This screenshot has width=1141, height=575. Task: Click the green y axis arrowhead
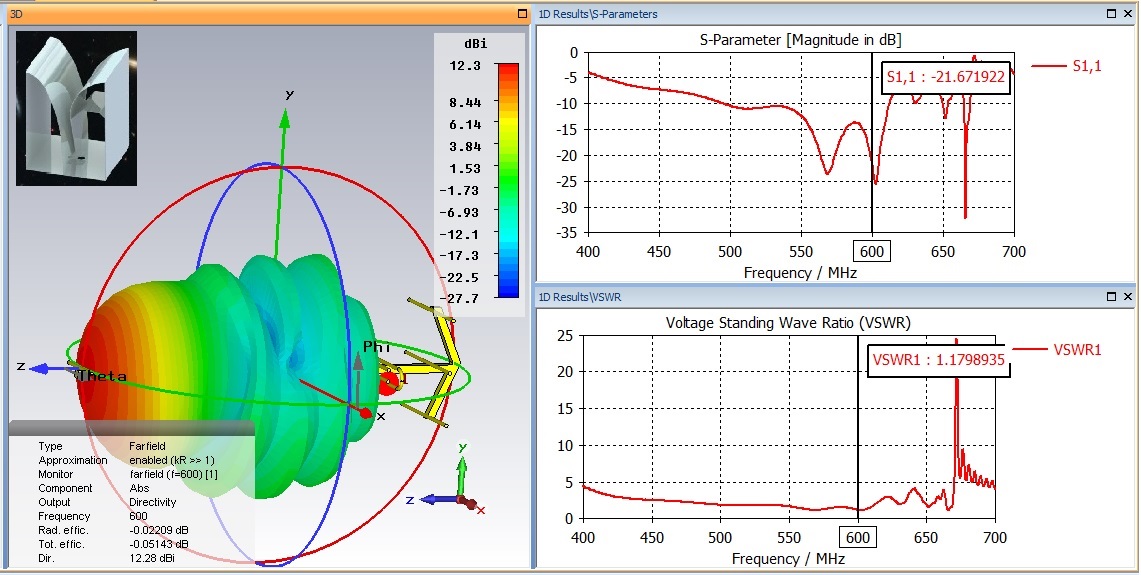click(x=285, y=117)
